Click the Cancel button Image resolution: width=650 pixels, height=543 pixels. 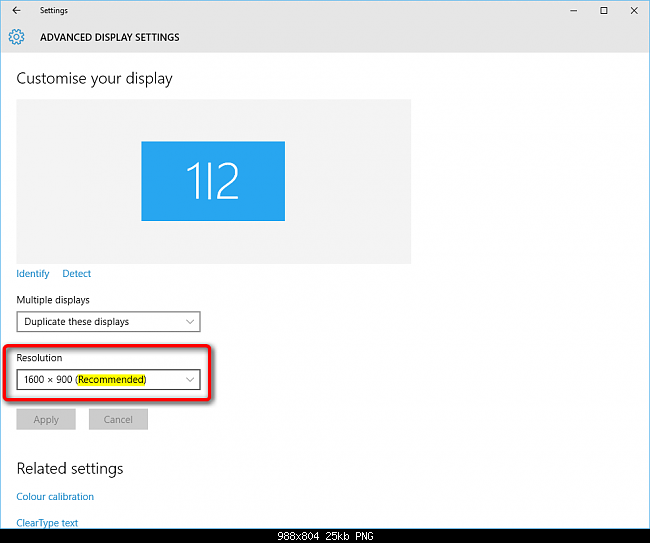tap(118, 419)
